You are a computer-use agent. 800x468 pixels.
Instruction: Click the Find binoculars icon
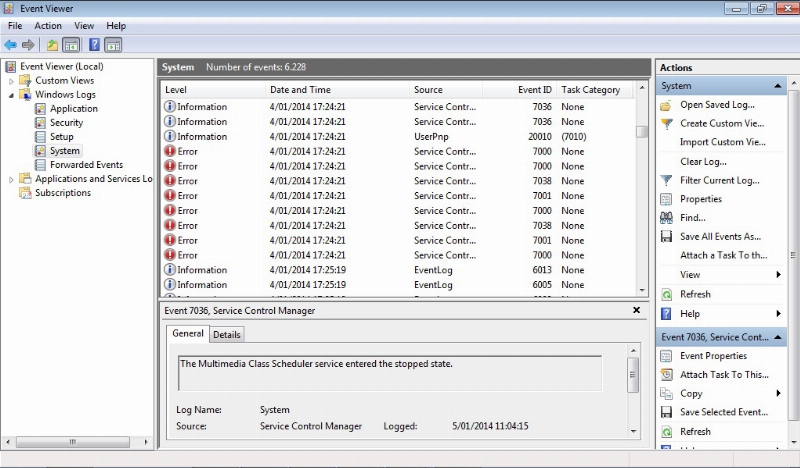(x=666, y=218)
